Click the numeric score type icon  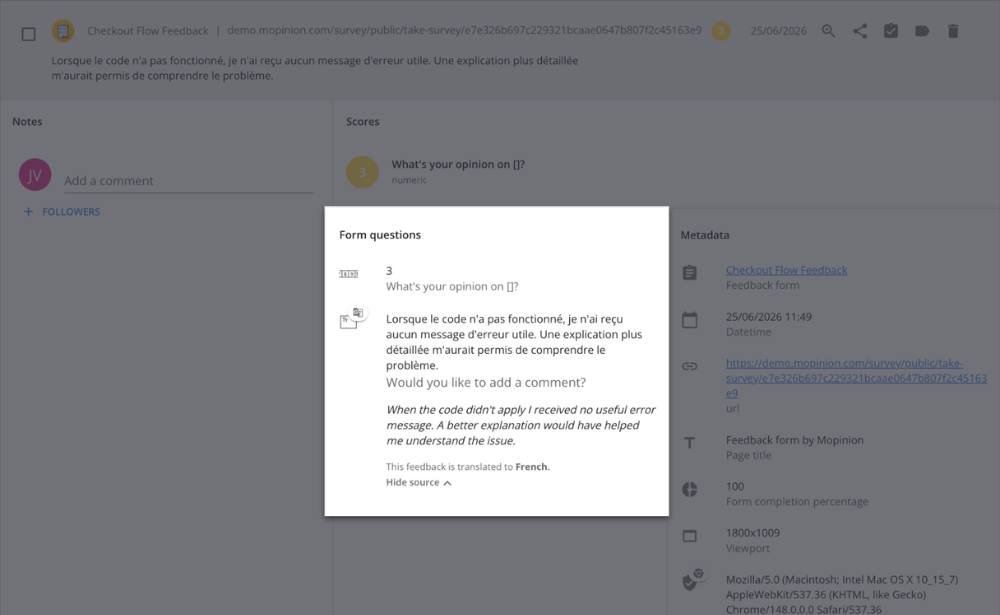pos(348,274)
